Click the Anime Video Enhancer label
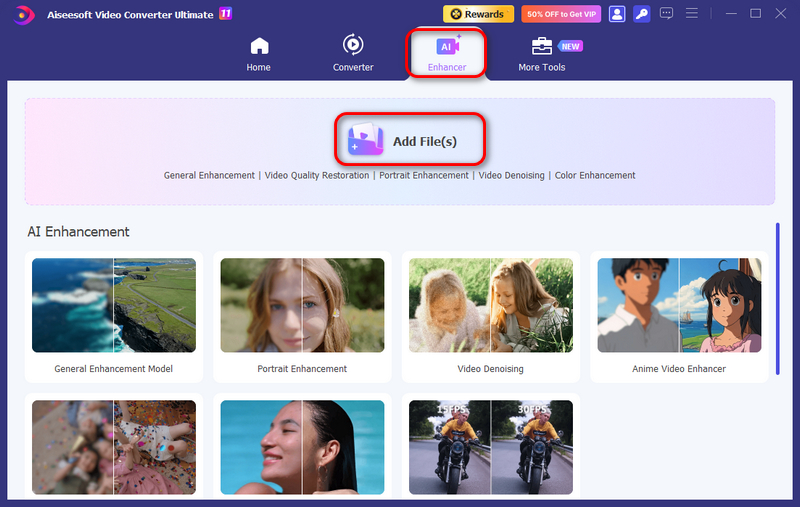This screenshot has height=507, width=800. click(x=679, y=369)
